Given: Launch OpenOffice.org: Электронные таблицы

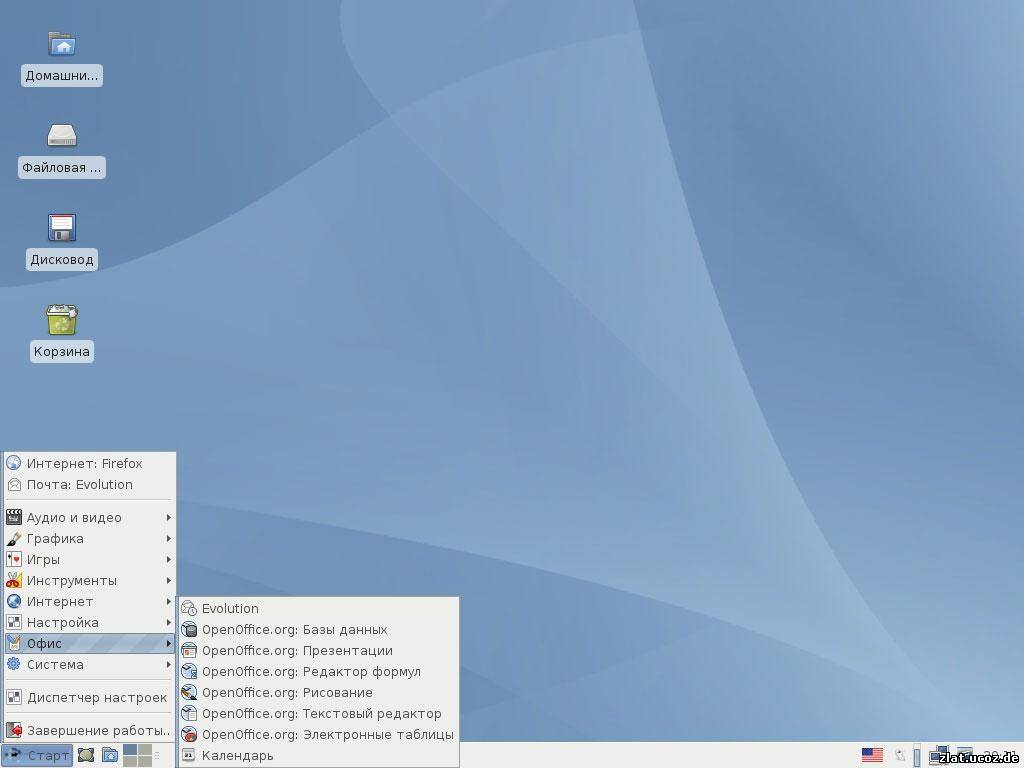Looking at the screenshot, I should (x=319, y=735).
